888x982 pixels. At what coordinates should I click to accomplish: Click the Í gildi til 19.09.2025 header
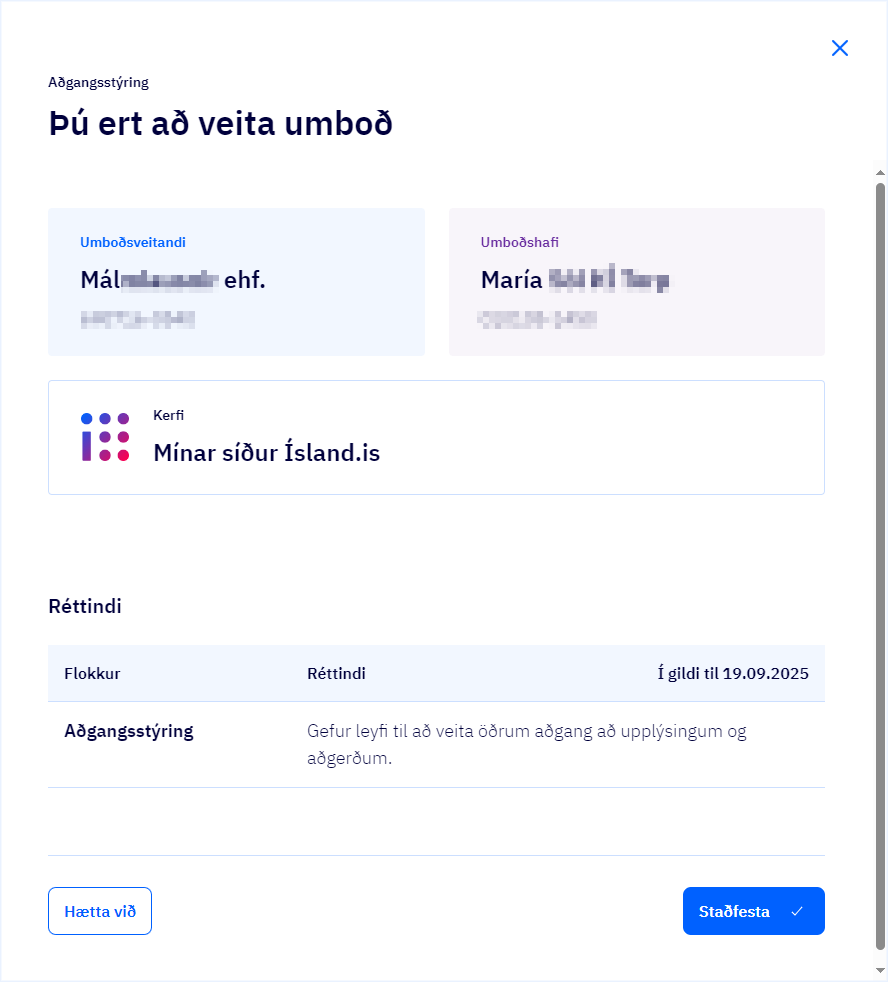click(x=733, y=673)
